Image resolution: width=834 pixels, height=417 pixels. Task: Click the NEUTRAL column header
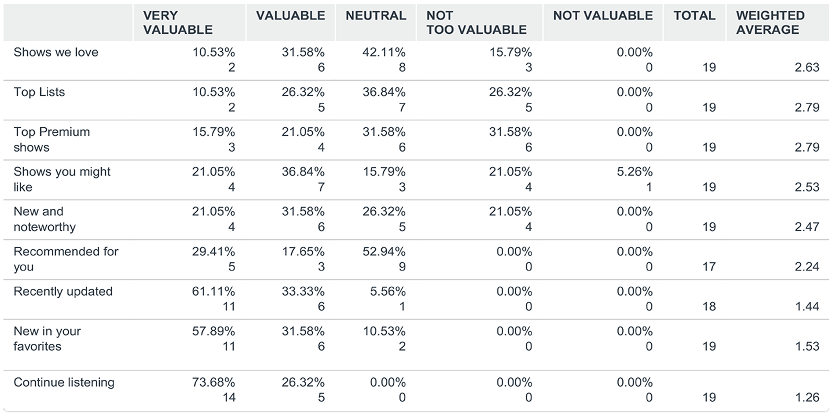point(376,16)
